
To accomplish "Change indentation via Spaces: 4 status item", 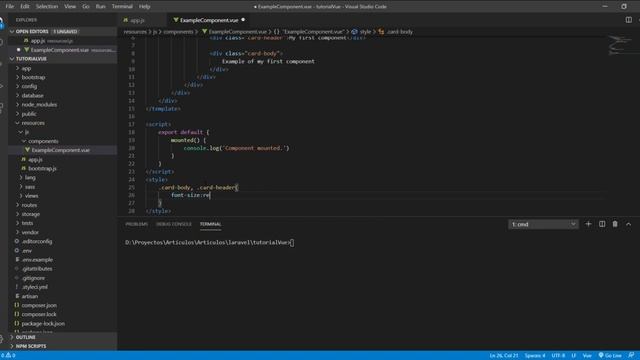I will click(535, 356).
